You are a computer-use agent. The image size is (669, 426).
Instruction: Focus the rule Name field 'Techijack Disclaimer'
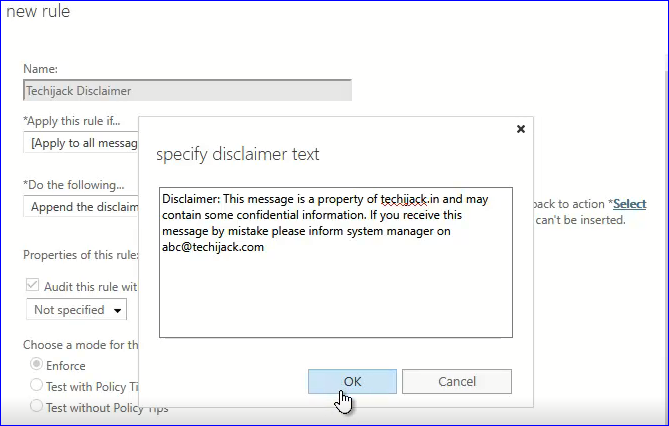click(187, 90)
